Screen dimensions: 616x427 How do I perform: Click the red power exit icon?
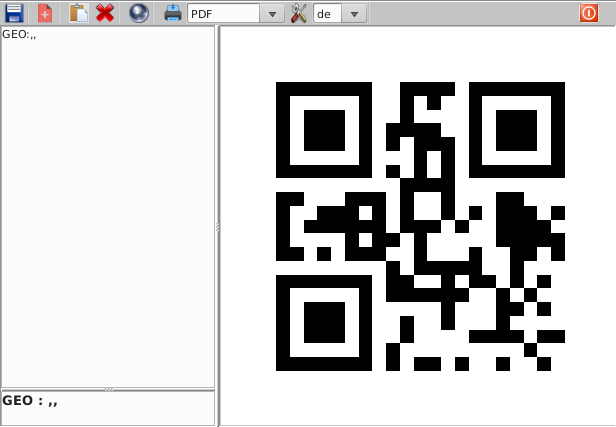click(x=588, y=13)
